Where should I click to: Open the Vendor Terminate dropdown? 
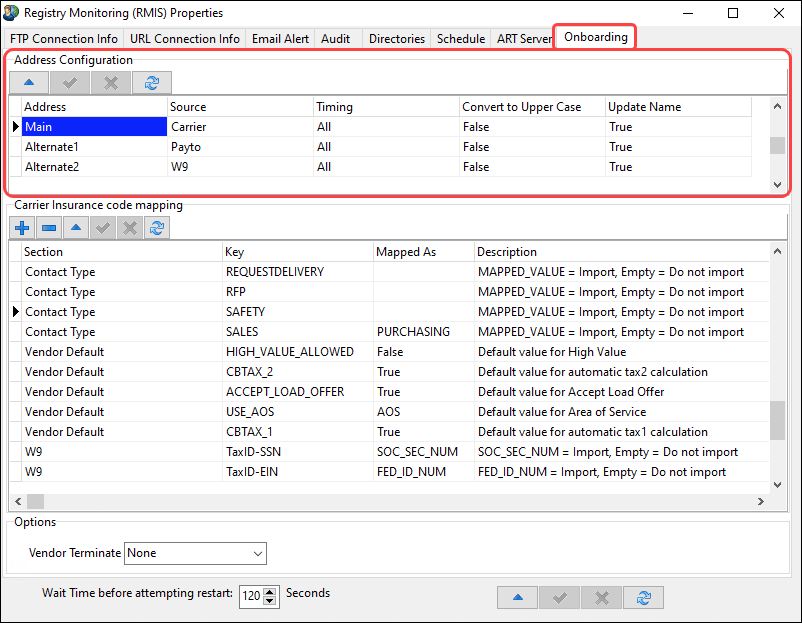pyautogui.click(x=258, y=553)
